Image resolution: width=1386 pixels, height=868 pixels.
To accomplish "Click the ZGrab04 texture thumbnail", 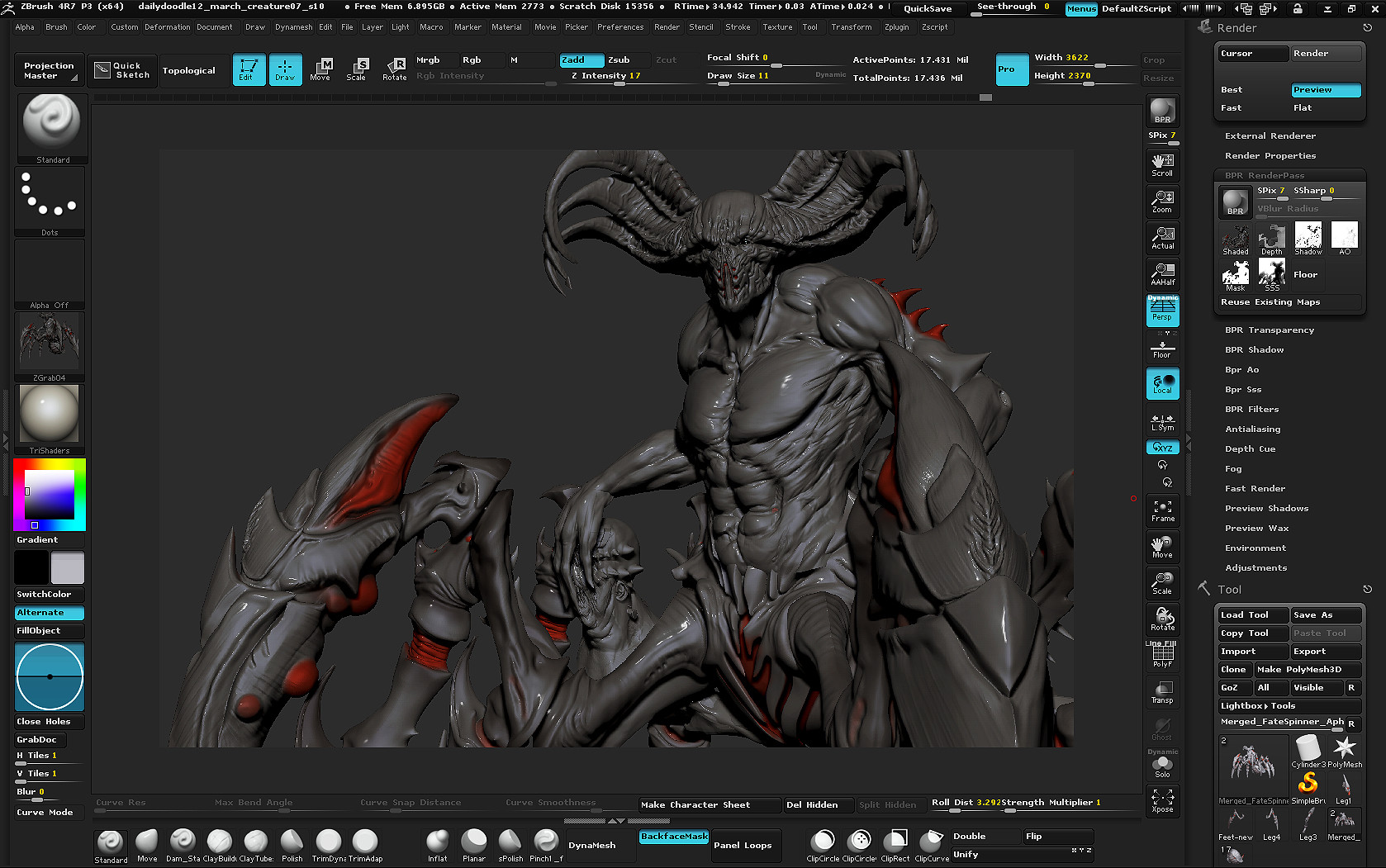I will (x=50, y=346).
